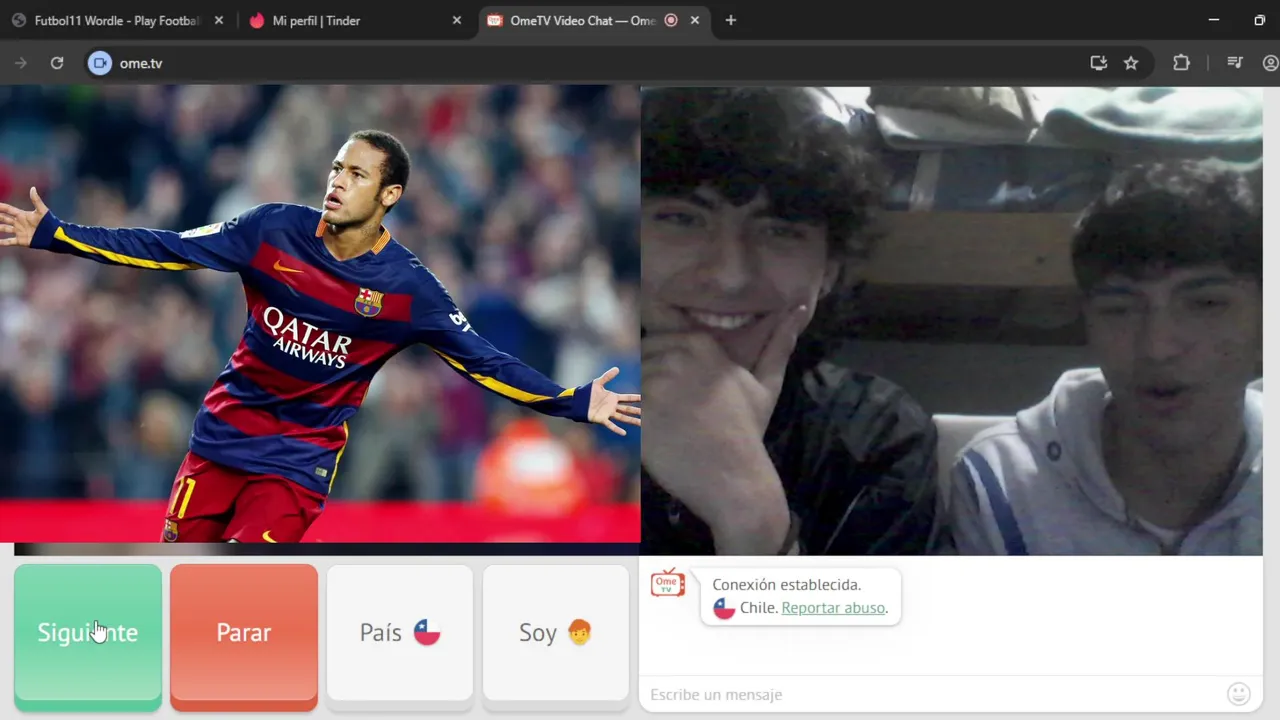Open camera permission icon in address bar
This screenshot has width=1280, height=720.
(99, 63)
